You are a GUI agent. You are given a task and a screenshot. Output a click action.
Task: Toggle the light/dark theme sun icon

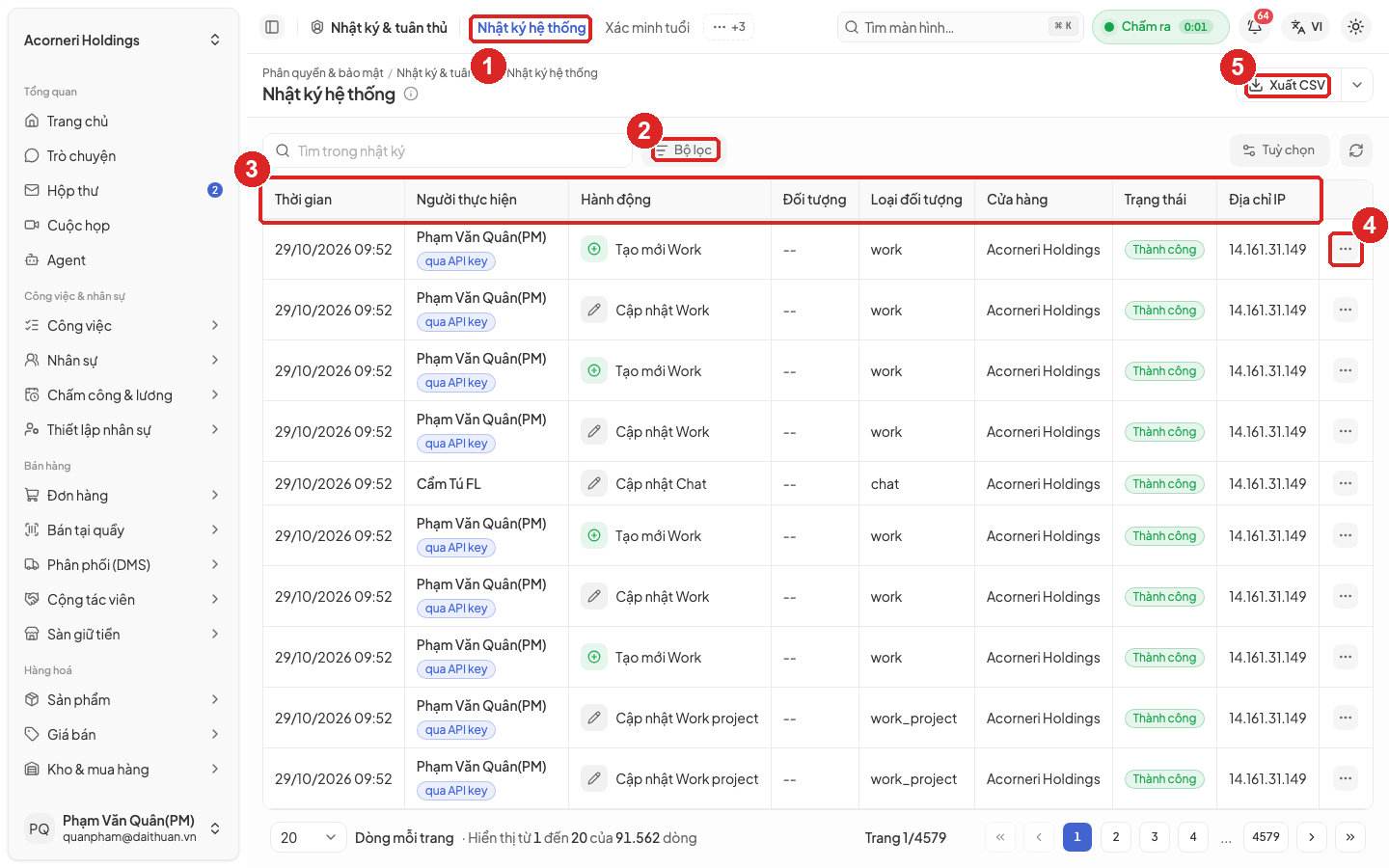[x=1355, y=27]
